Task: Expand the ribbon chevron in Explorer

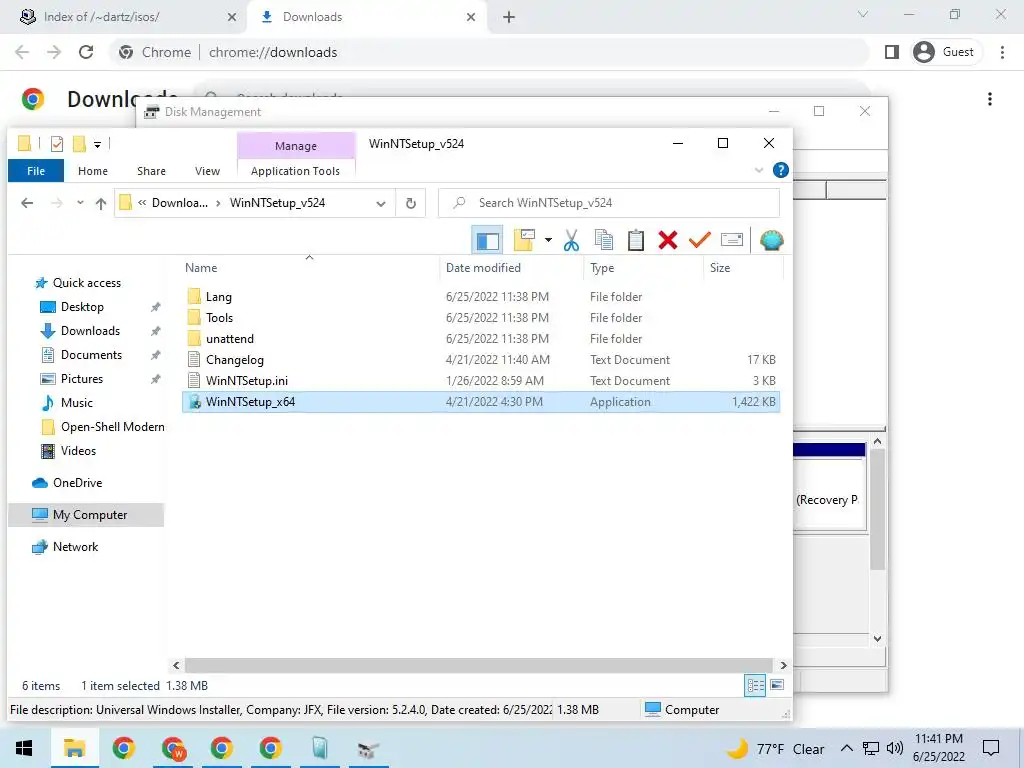Action: [x=759, y=170]
